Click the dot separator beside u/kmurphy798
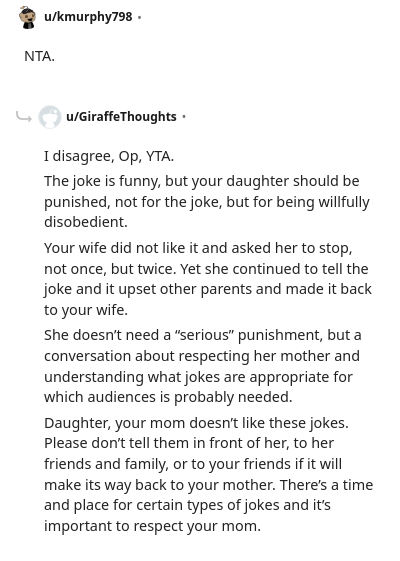This screenshot has width=400, height=561. coord(139,17)
